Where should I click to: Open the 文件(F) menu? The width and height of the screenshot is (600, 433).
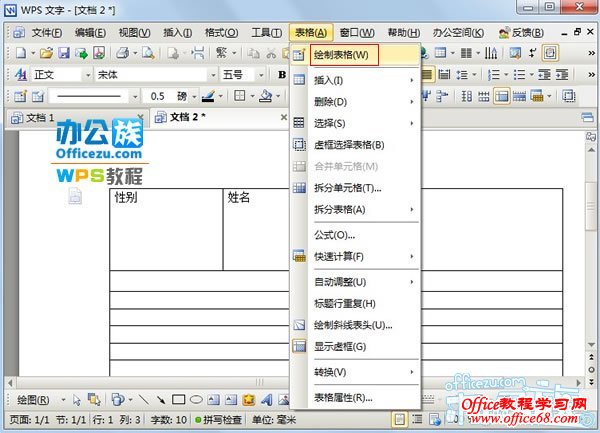coord(47,33)
